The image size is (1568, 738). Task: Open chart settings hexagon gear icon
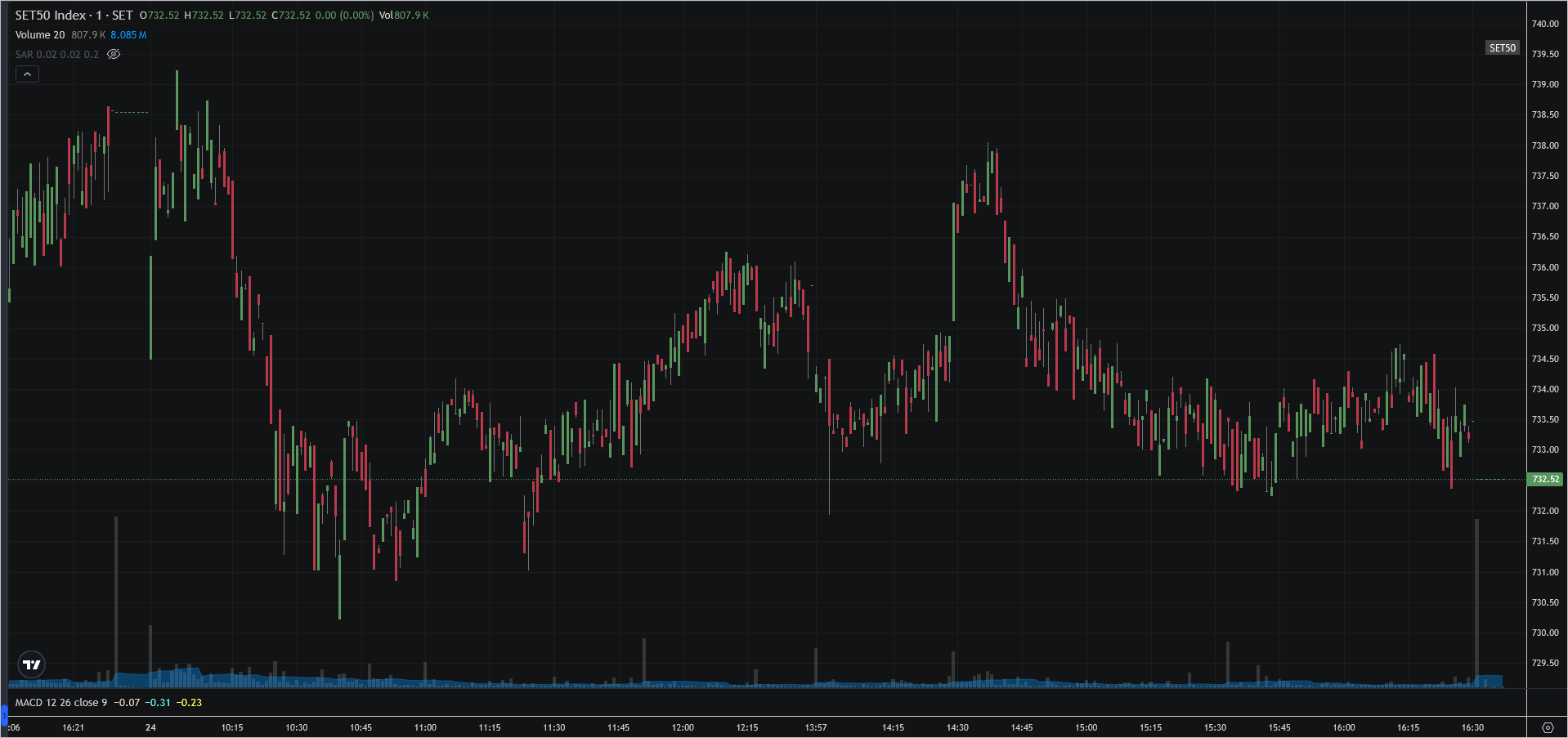(x=1548, y=727)
